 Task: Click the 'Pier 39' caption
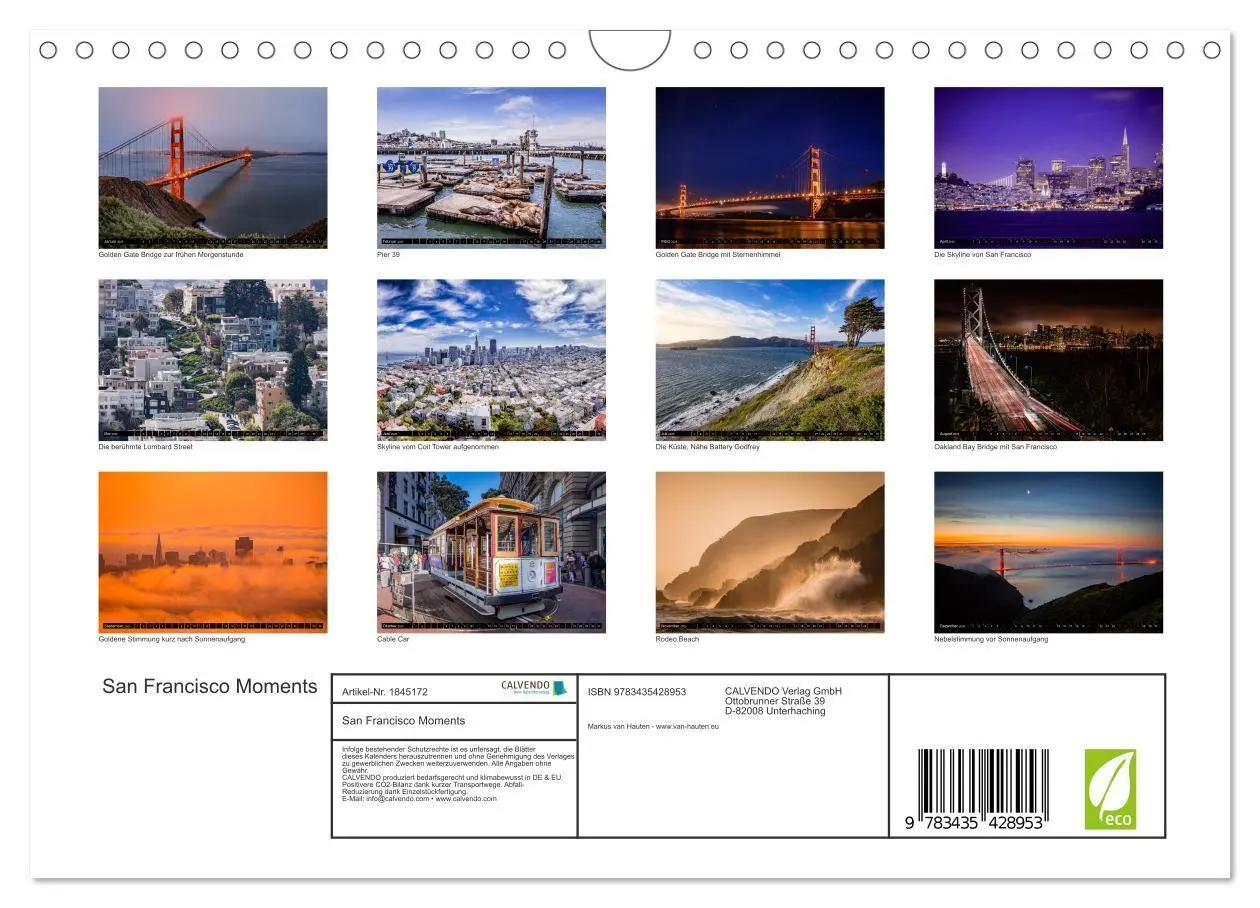pos(388,255)
